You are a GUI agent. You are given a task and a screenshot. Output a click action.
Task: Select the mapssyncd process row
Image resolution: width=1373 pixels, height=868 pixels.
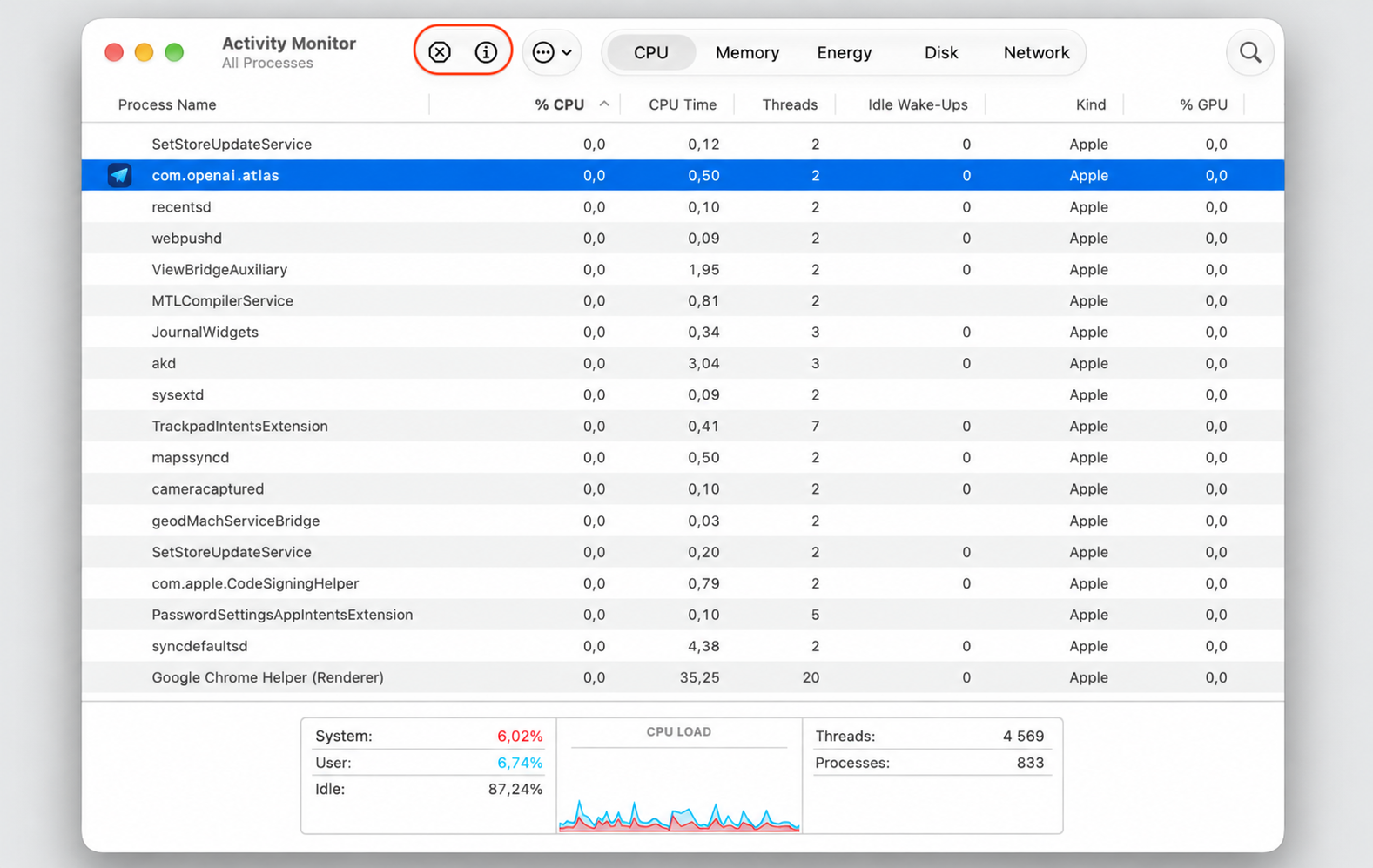[x=683, y=457]
